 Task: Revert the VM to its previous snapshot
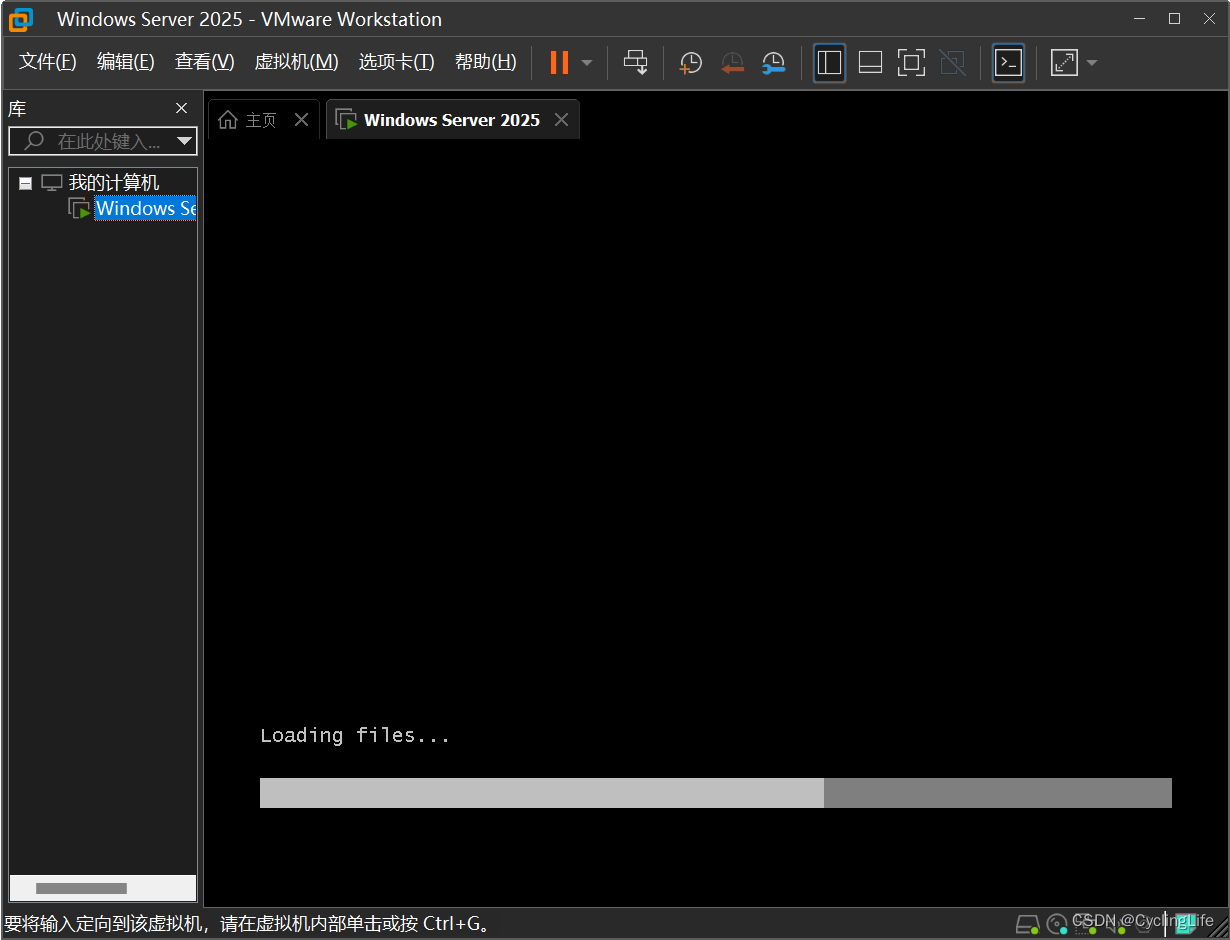point(732,63)
